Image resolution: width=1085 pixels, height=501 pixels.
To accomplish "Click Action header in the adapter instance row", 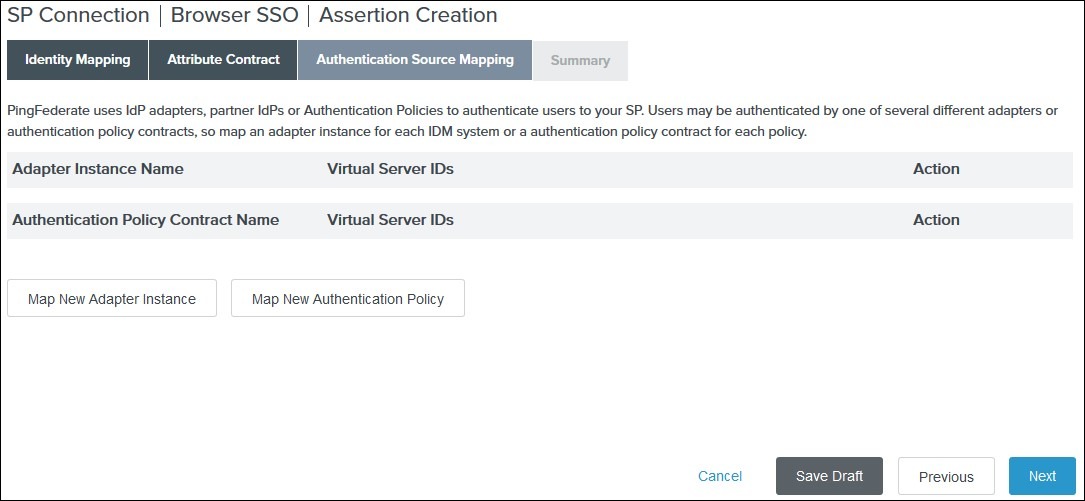I will (x=936, y=169).
